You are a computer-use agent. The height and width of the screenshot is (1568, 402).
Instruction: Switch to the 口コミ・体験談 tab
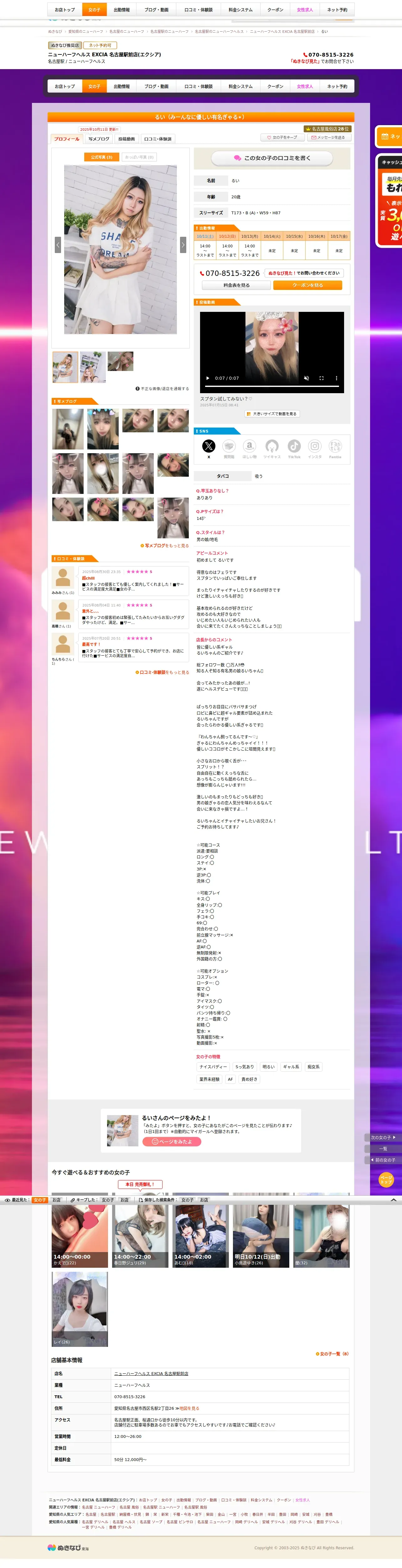coord(158,139)
